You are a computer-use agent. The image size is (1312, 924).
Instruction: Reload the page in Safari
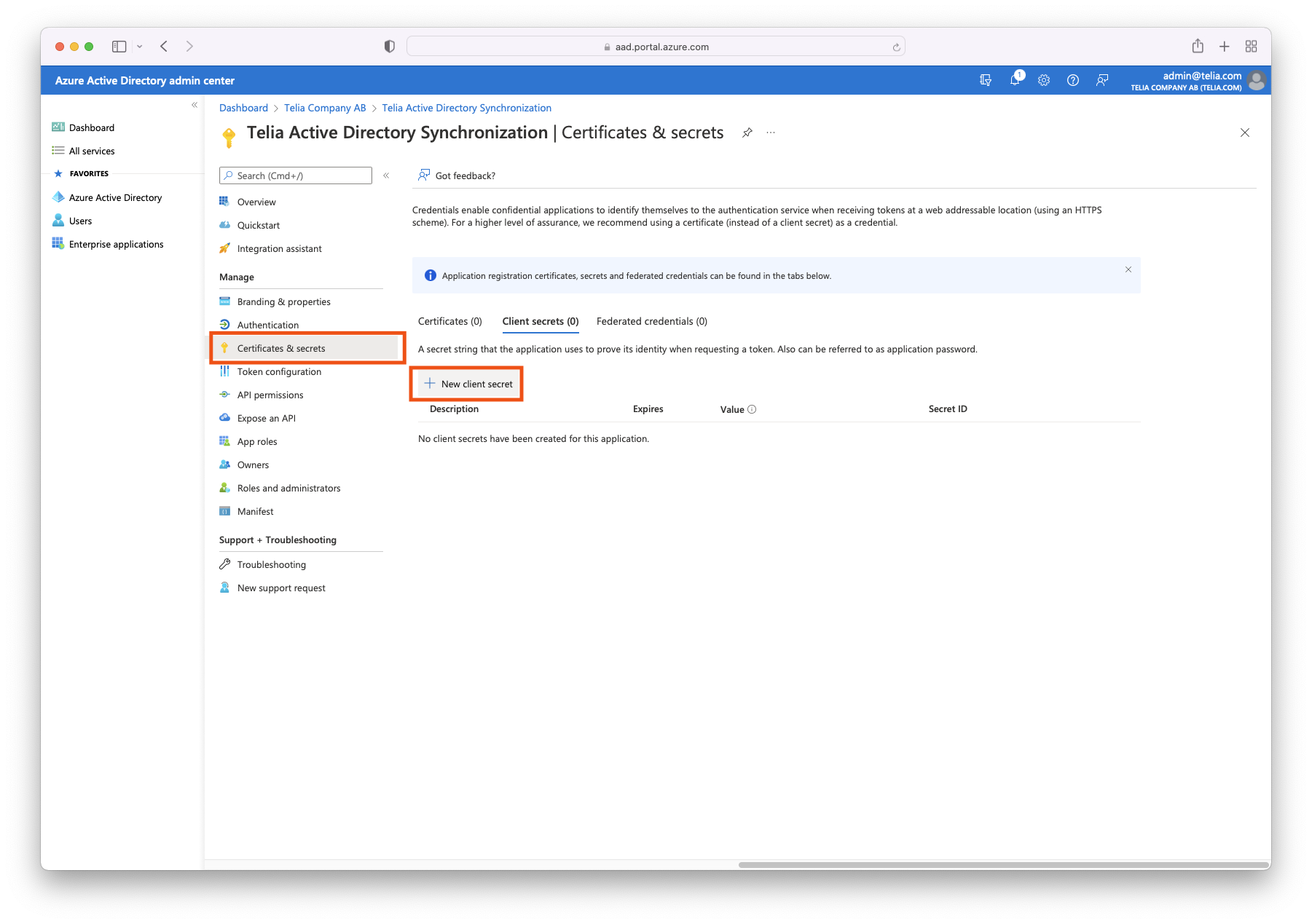click(896, 47)
